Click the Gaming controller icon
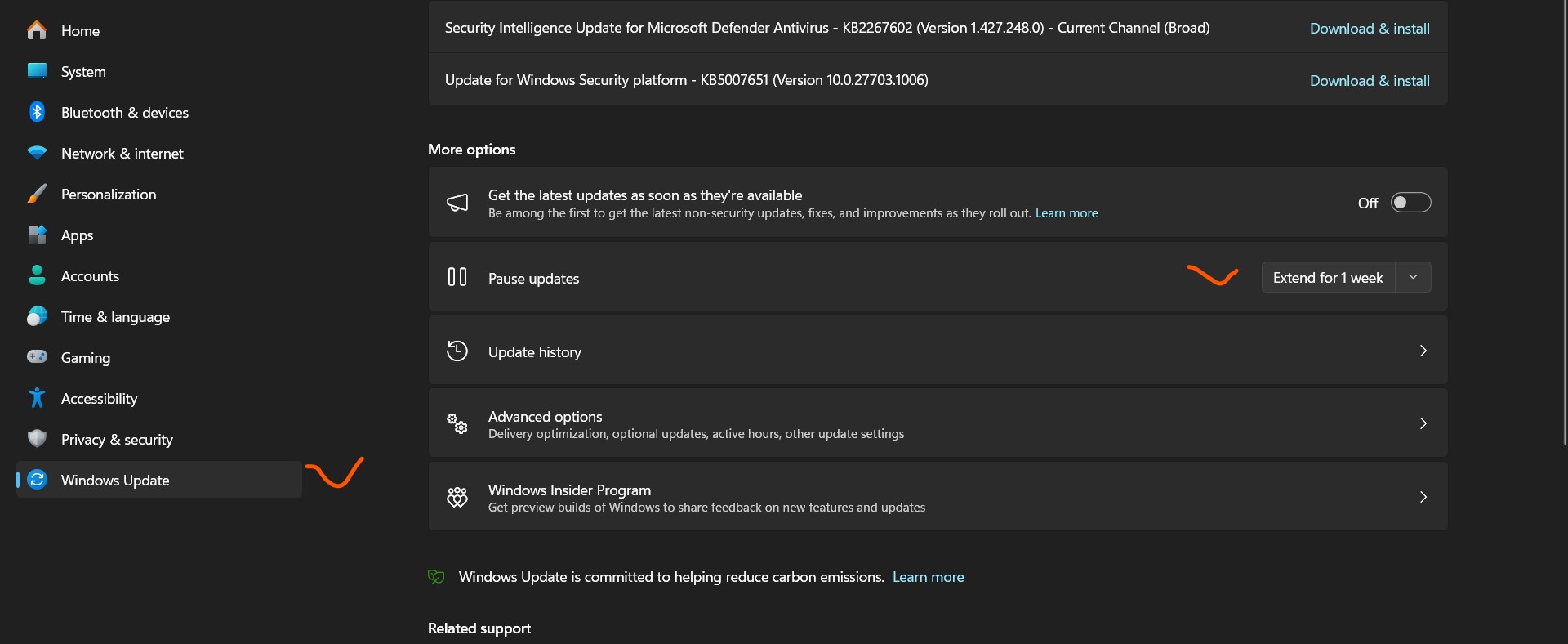Image resolution: width=1568 pixels, height=644 pixels. tap(37, 356)
